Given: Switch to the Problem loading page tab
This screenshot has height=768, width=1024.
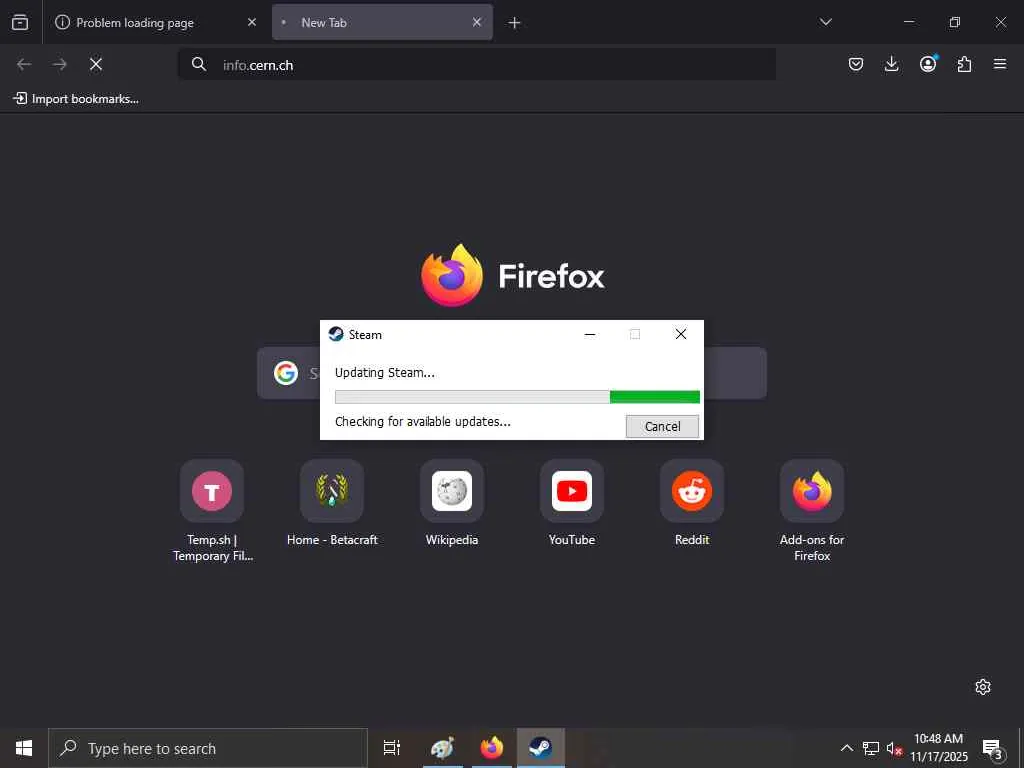Looking at the screenshot, I should click(x=157, y=22).
